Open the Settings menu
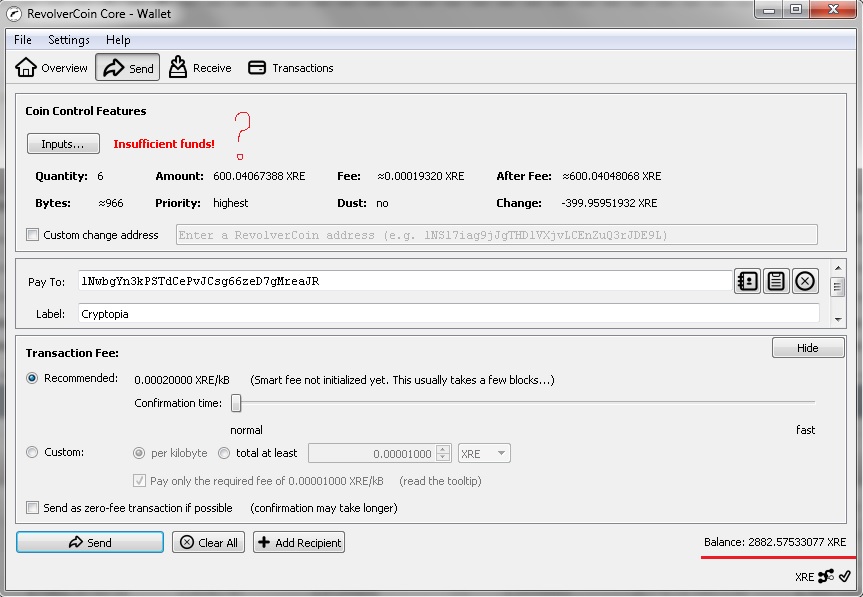Viewport: 863px width, 597px height. (69, 40)
